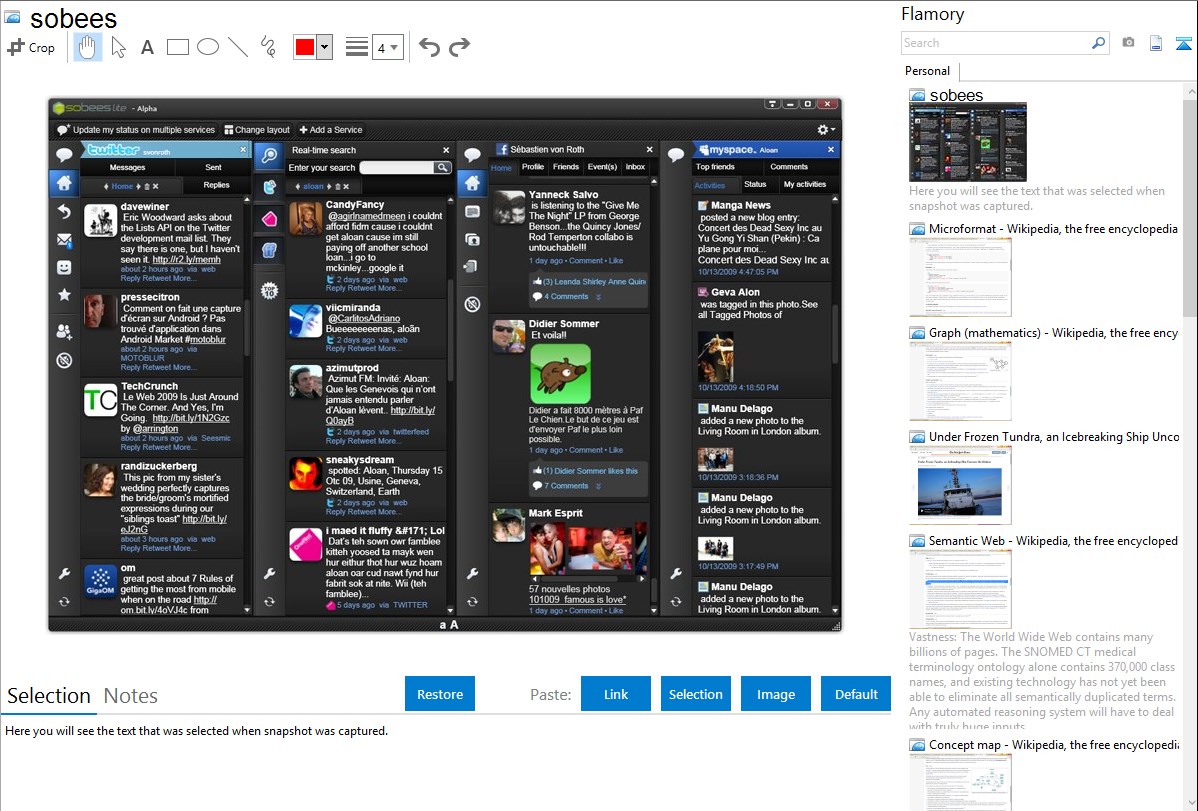Click the magnifier search icon

(x=1099, y=43)
